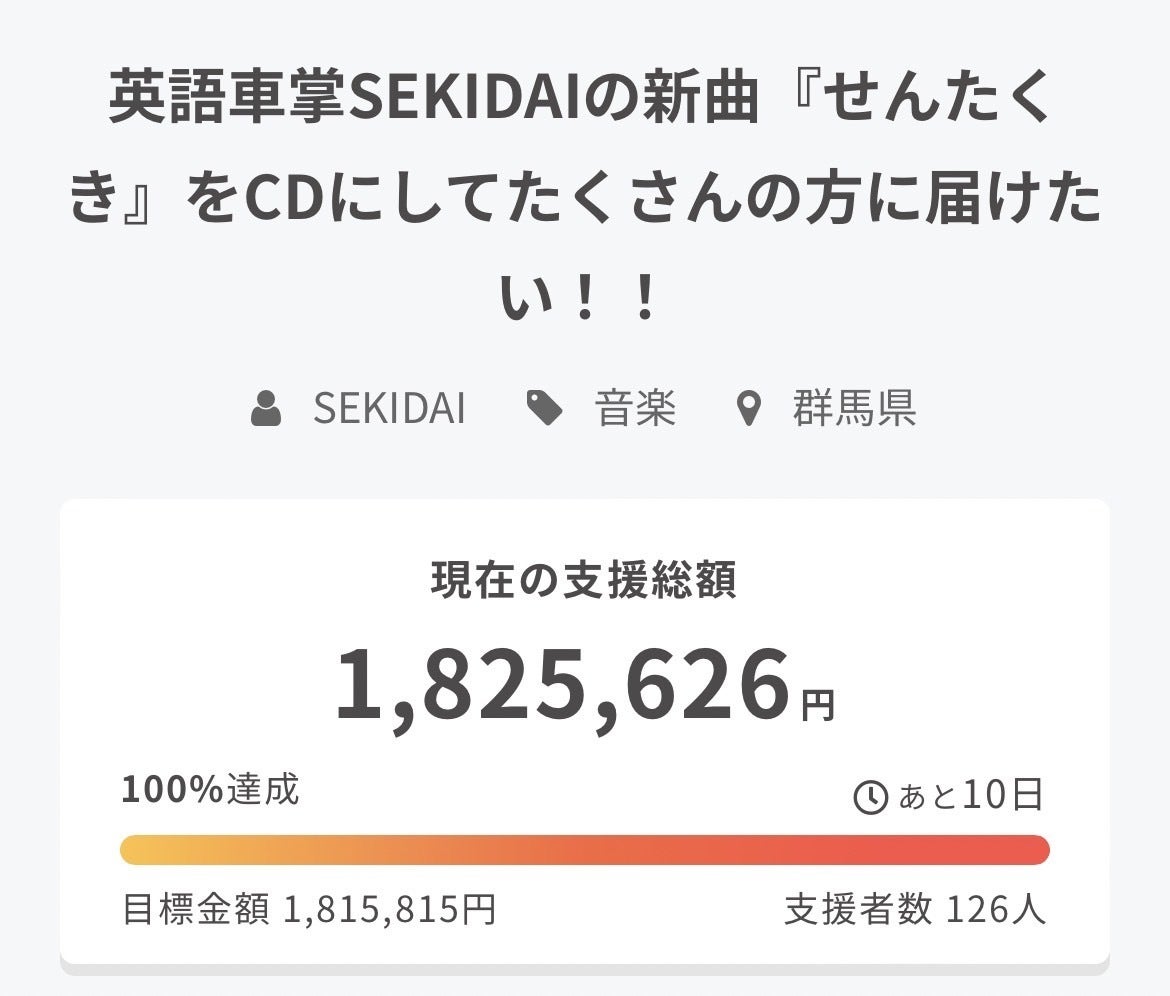
Task: Click the clock icon beside あと10日
Action: point(870,797)
